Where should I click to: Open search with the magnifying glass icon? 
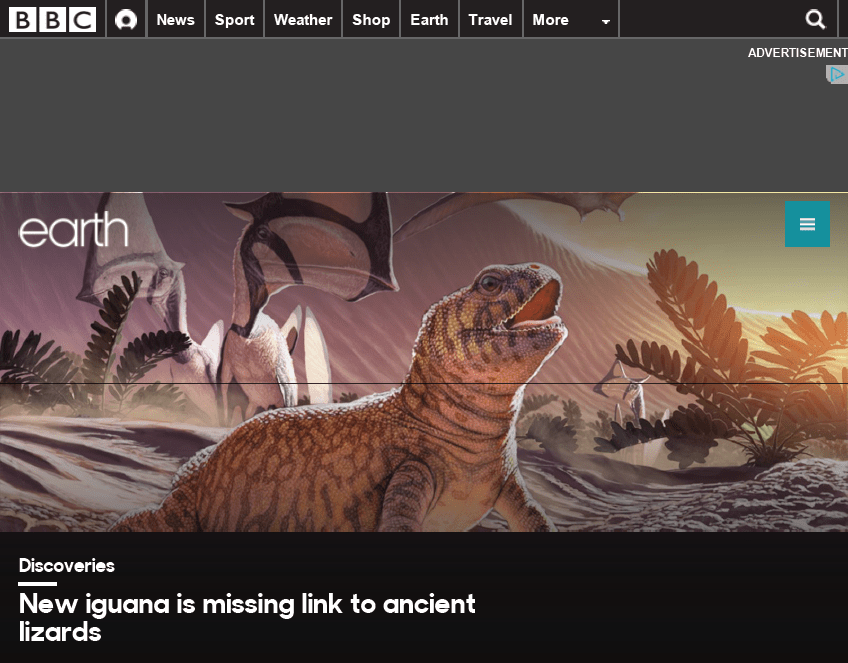click(x=815, y=19)
